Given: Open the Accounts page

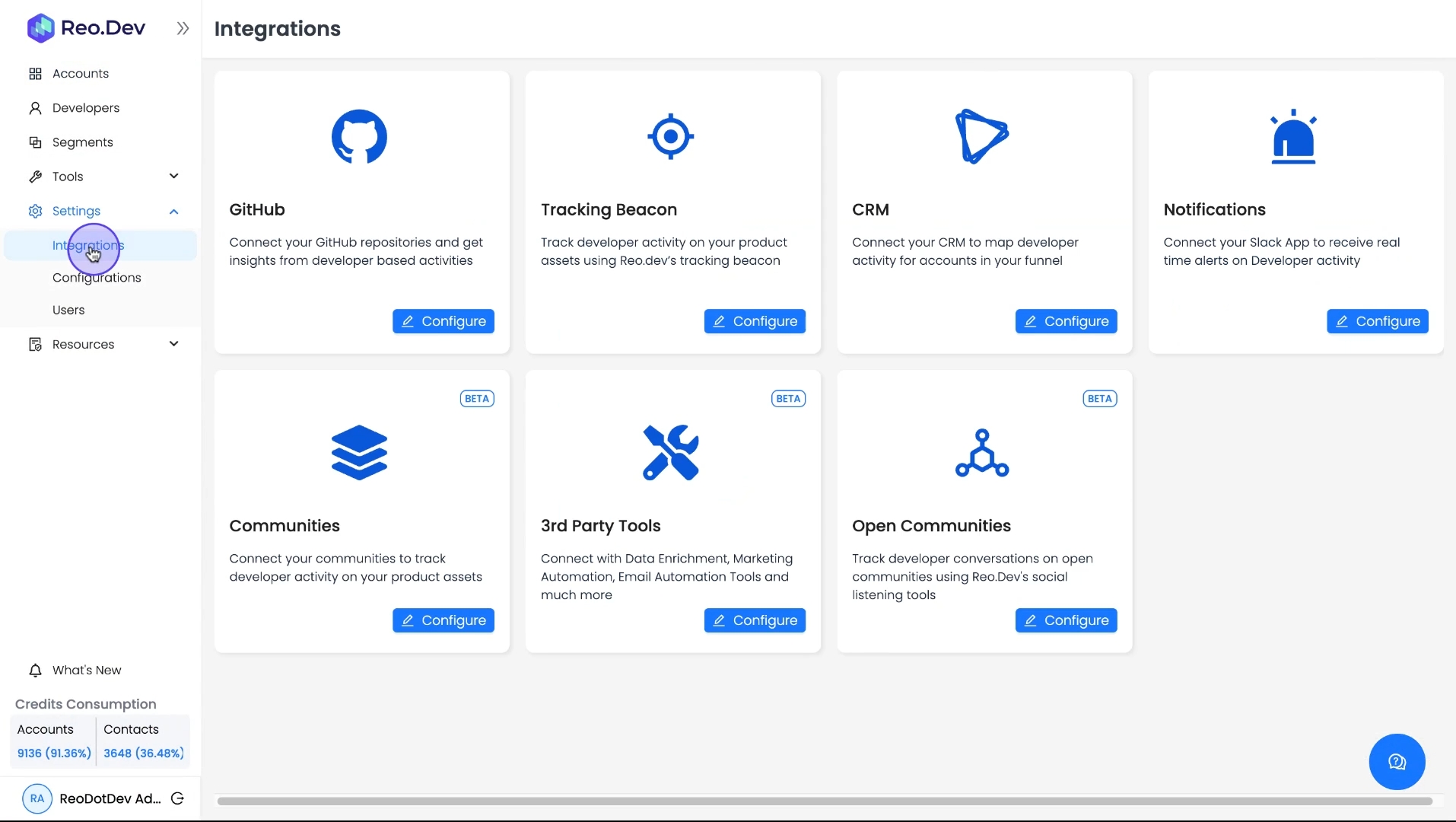Looking at the screenshot, I should 80,74.
